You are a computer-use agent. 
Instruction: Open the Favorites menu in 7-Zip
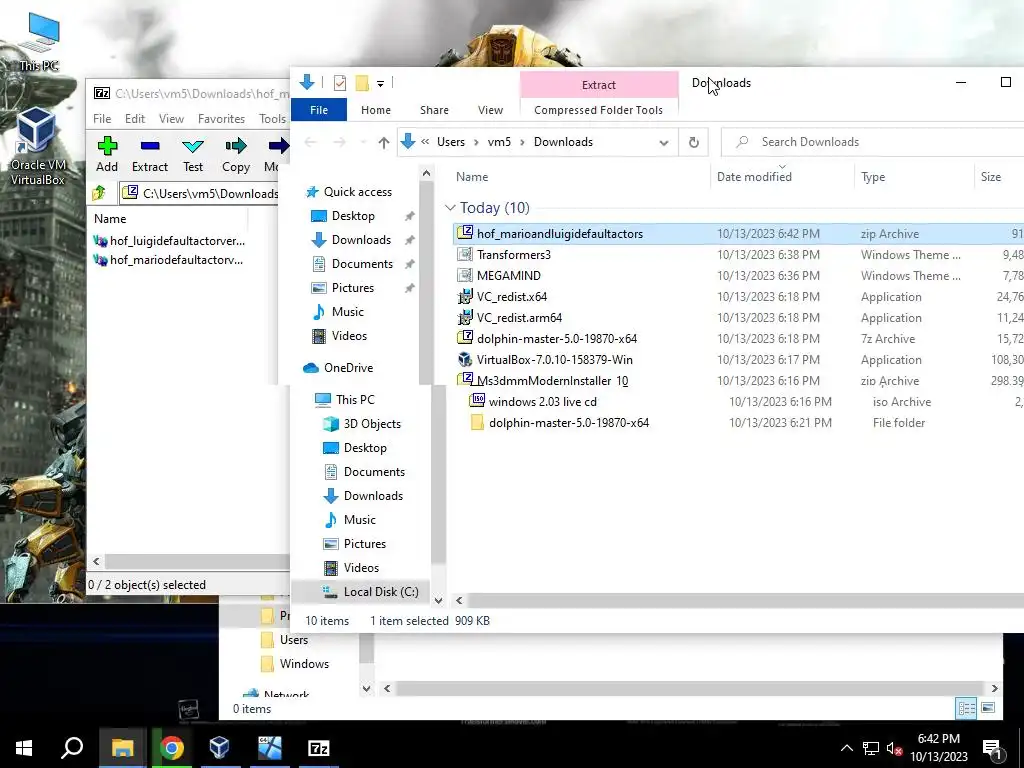click(x=221, y=119)
